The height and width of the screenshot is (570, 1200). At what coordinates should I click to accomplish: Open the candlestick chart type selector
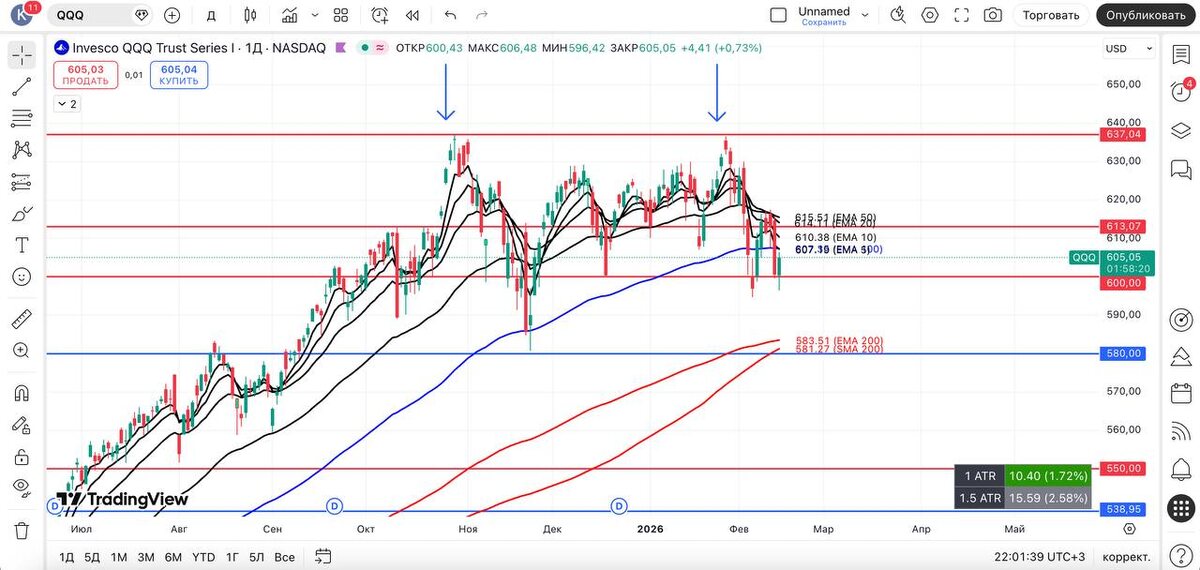click(250, 15)
